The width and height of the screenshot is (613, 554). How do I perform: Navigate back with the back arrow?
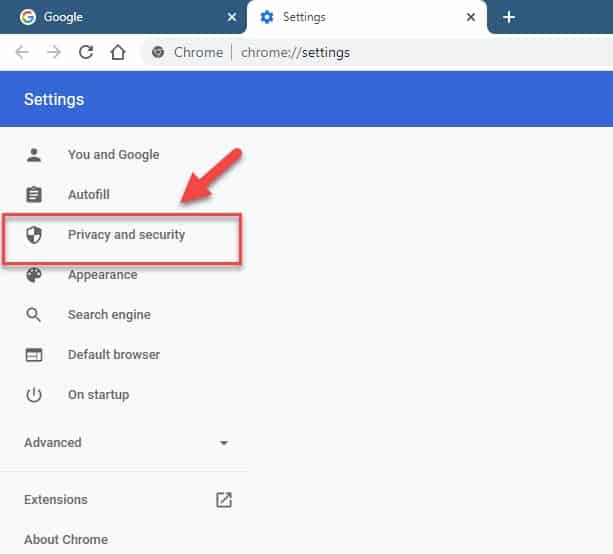click(x=24, y=52)
